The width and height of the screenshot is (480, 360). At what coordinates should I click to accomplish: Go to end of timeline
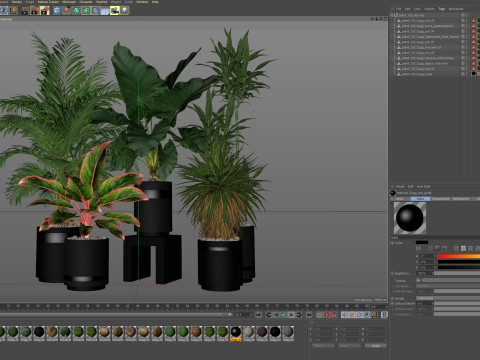(309, 315)
